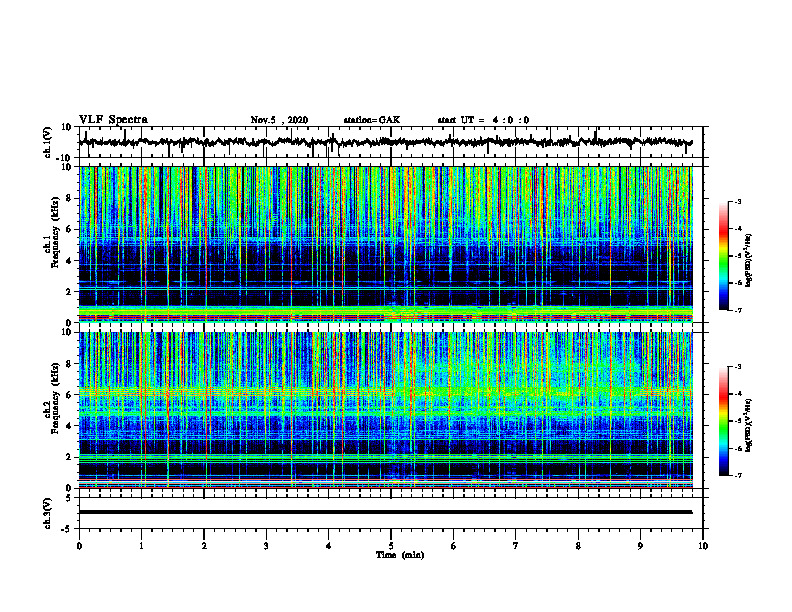Click the "5" tick on the Time axis
Viewport: 792px width, 612px height.
pos(391,546)
